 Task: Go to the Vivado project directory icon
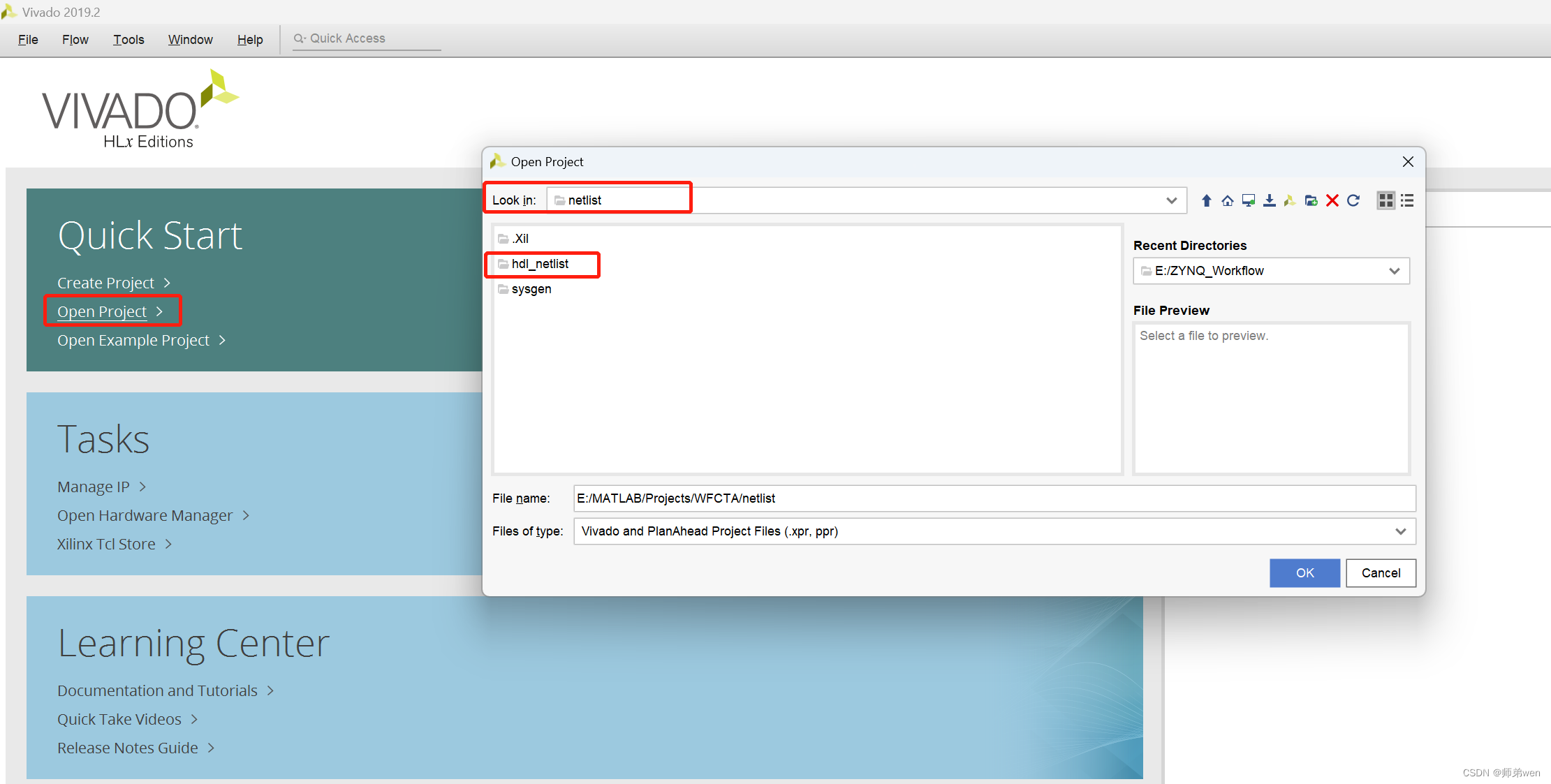point(1290,201)
